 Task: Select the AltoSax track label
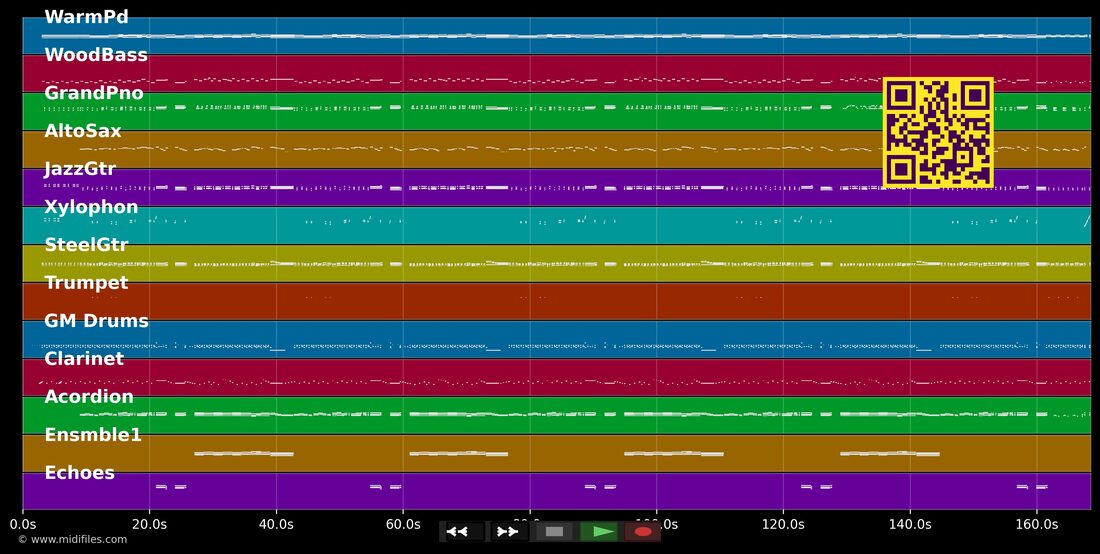pyautogui.click(x=83, y=130)
